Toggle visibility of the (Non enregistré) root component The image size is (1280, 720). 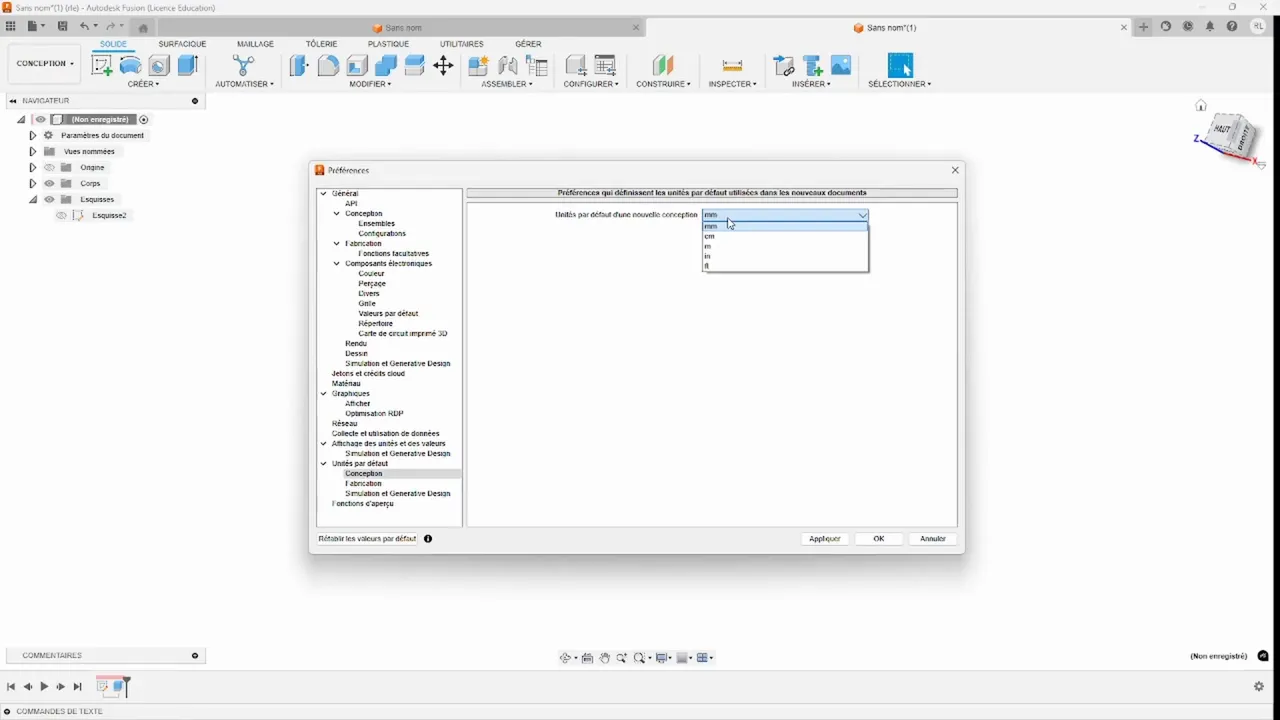pyautogui.click(x=41, y=120)
